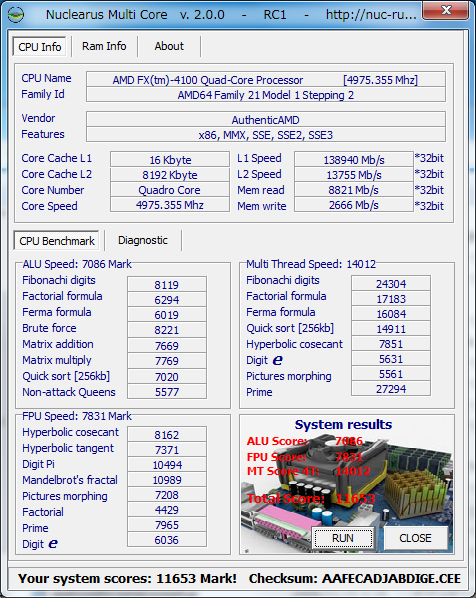This screenshot has width=476, height=598.
Task: Click FPU Factorial score 4429
Action: coord(167,510)
